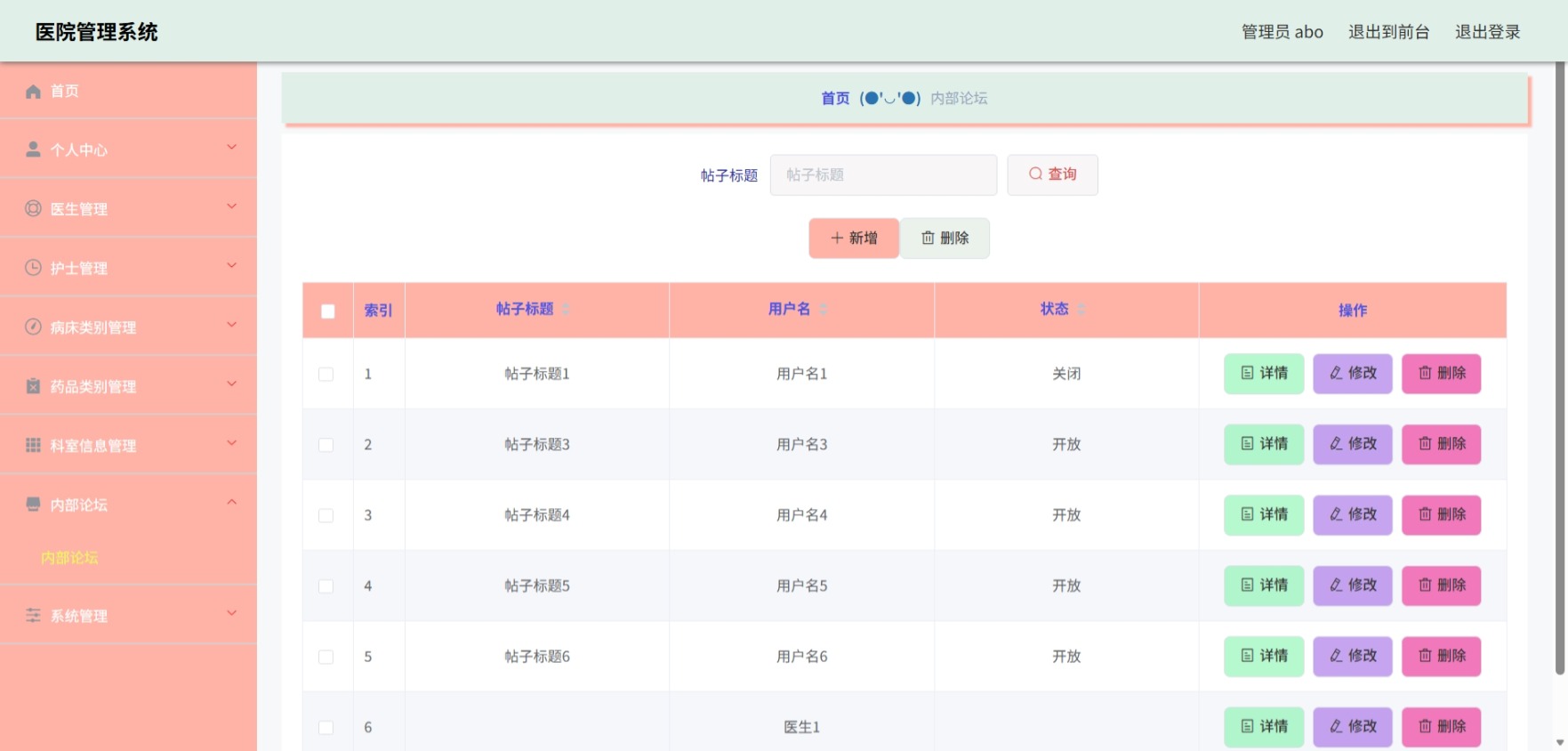Click the 首页 breadcrumb link
Screen dimensions: 1568x751
click(835, 98)
